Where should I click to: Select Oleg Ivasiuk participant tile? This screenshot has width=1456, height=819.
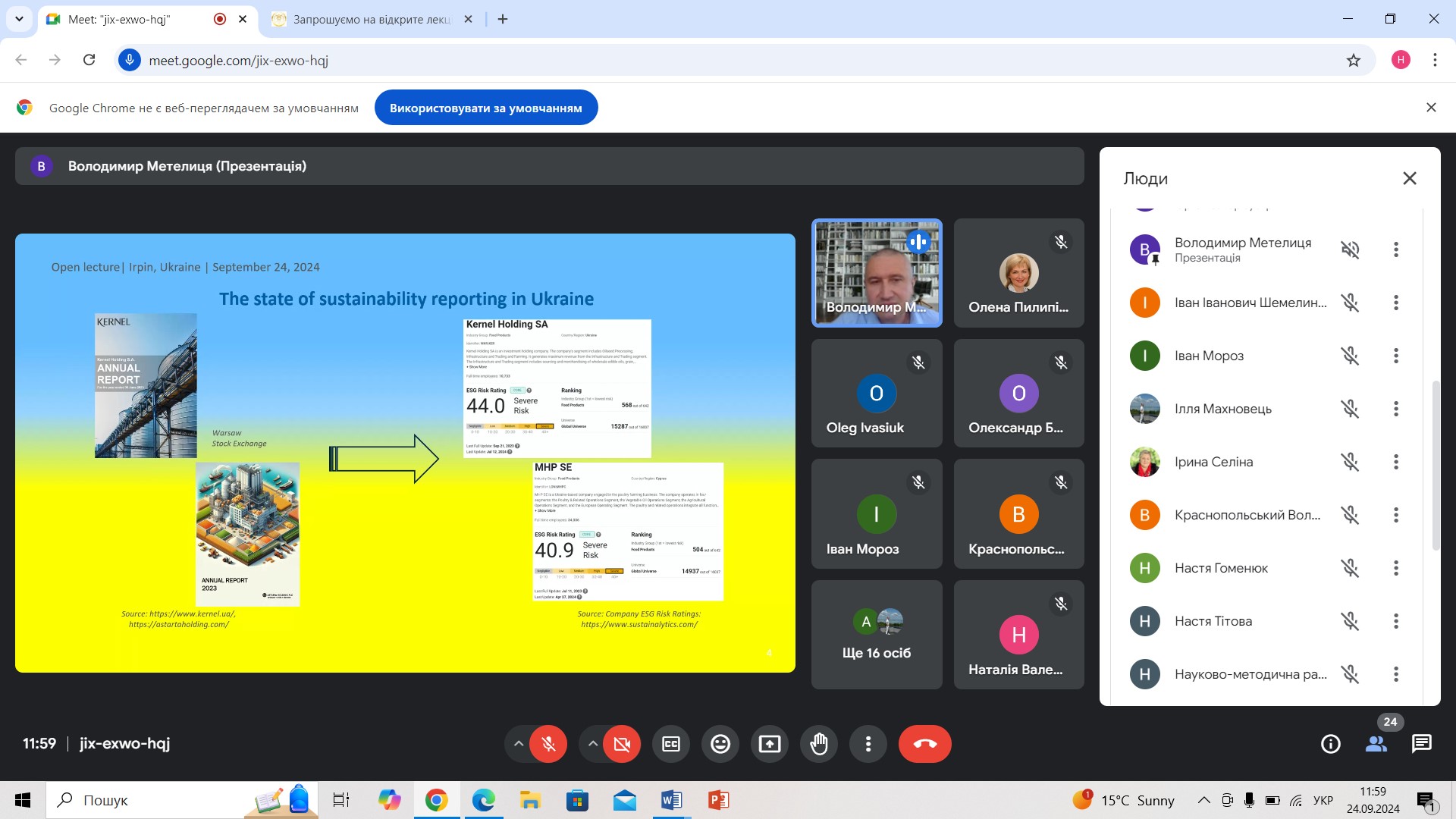pos(877,393)
